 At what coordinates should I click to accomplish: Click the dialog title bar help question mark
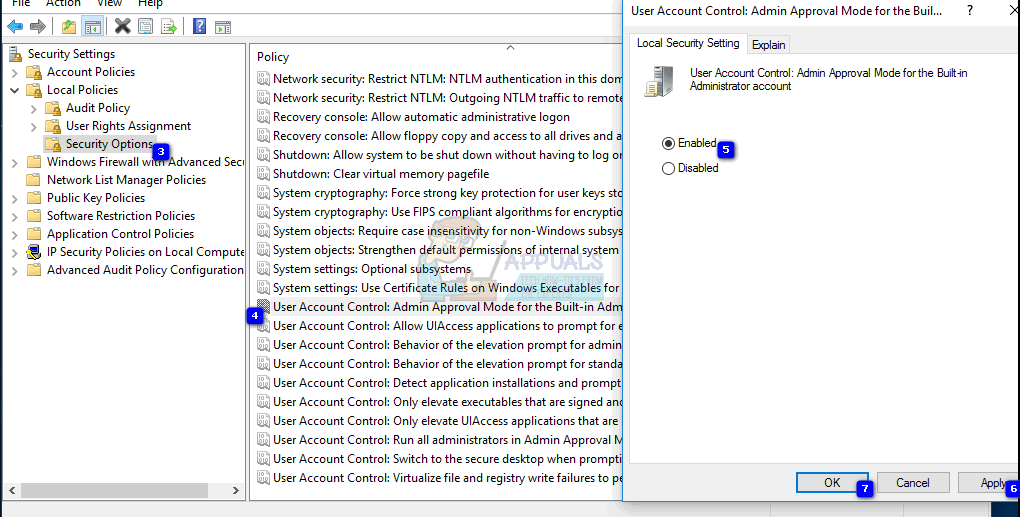tap(970, 10)
